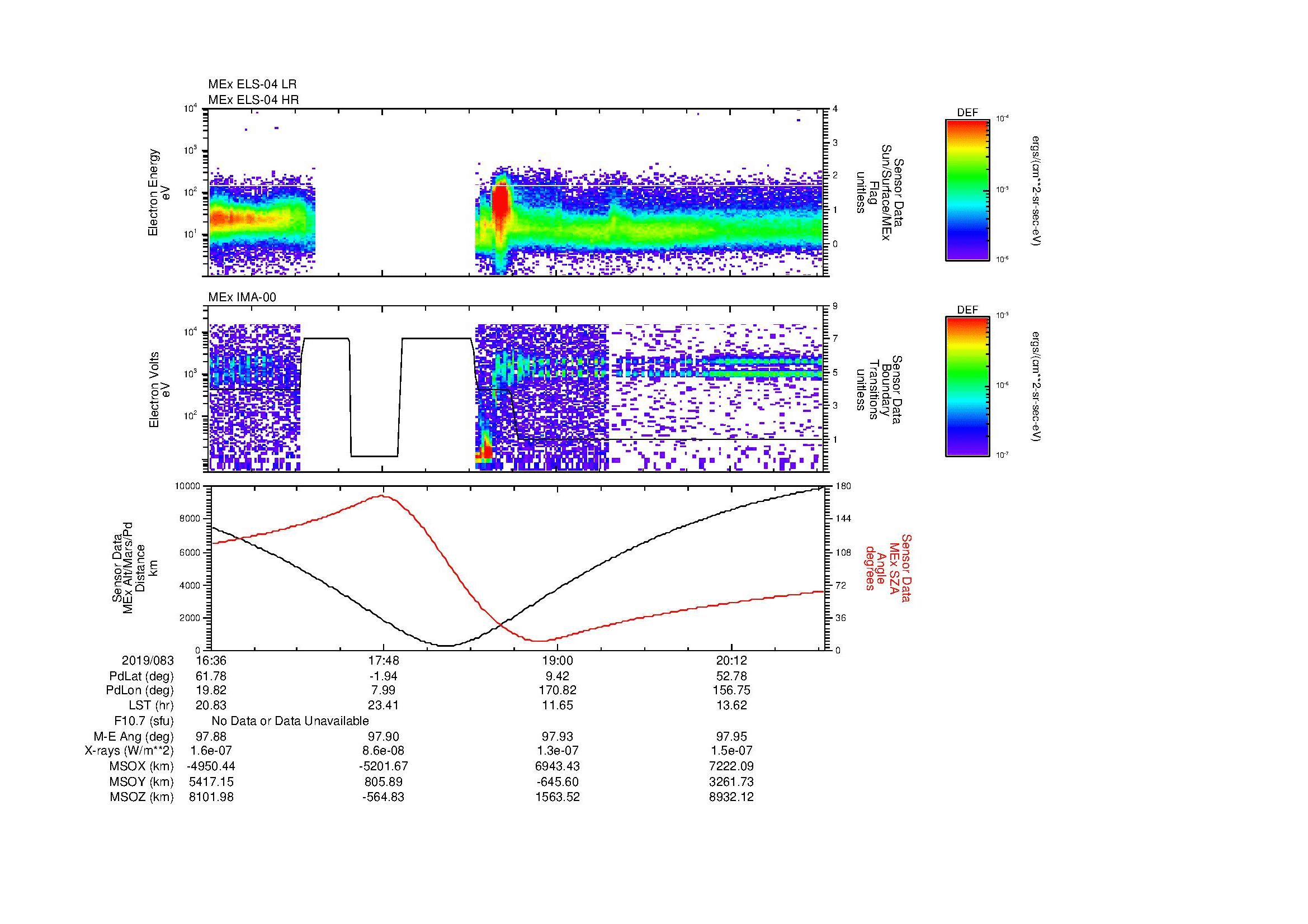Image resolution: width=1308 pixels, height=924 pixels.
Task: Click the '180' tick on the SZA axis
Action: click(843, 486)
